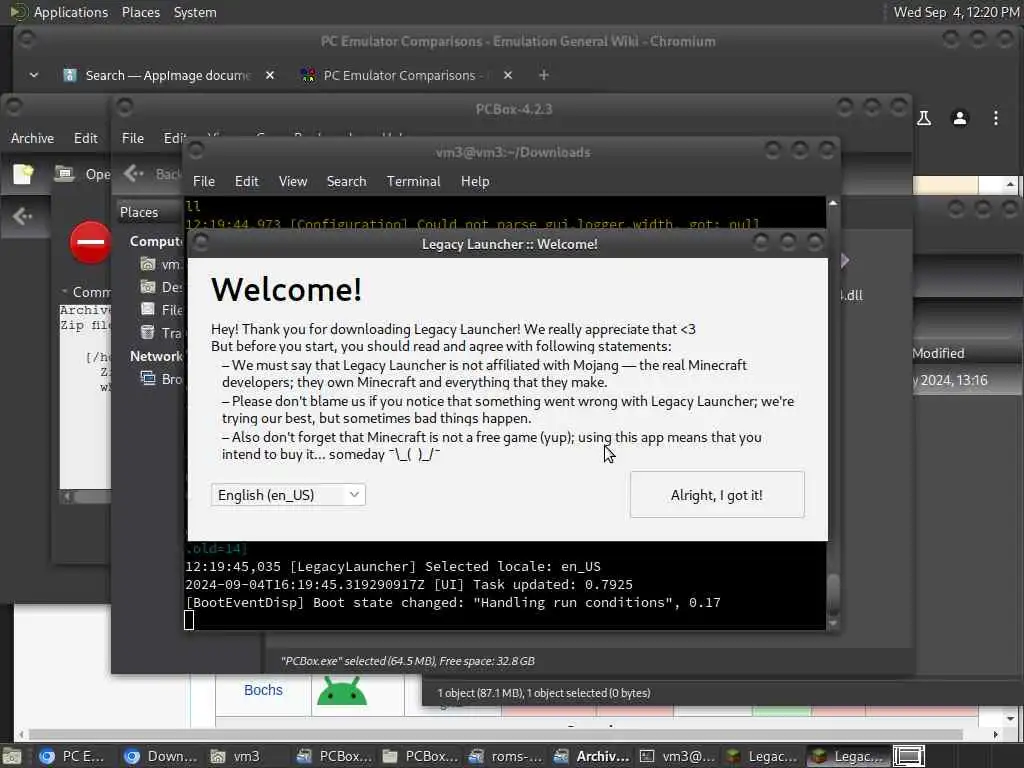Close the Search — AppImage tab
Viewport: 1024px width, 768px height.
(270, 75)
